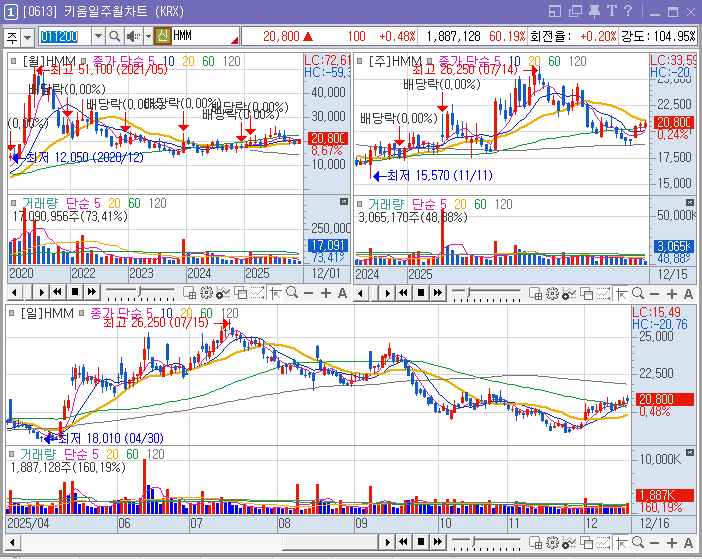The width and height of the screenshot is (702, 560).
Task: Rewind in the weekly chart toolbar
Action: [x=404, y=293]
